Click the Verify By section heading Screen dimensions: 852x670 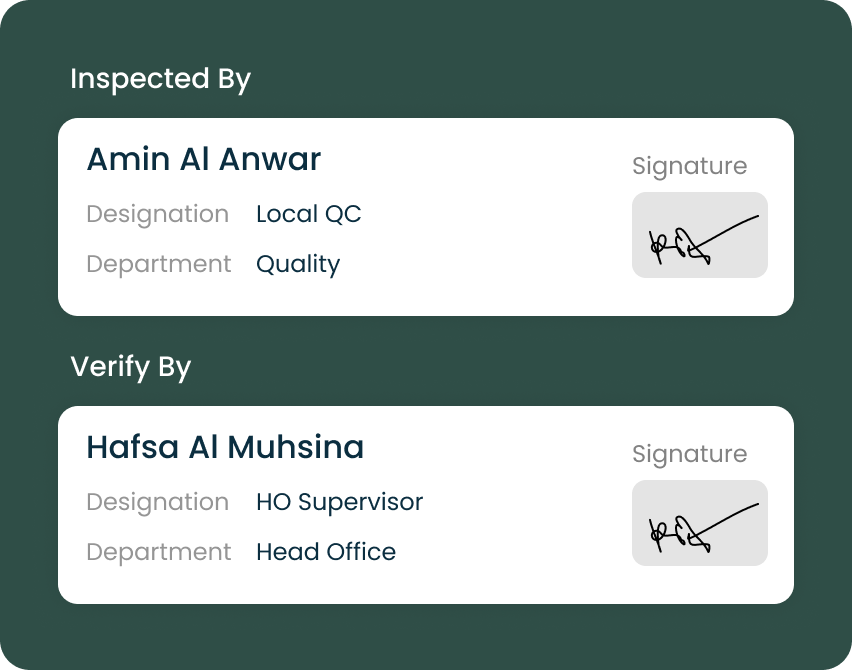point(130,367)
